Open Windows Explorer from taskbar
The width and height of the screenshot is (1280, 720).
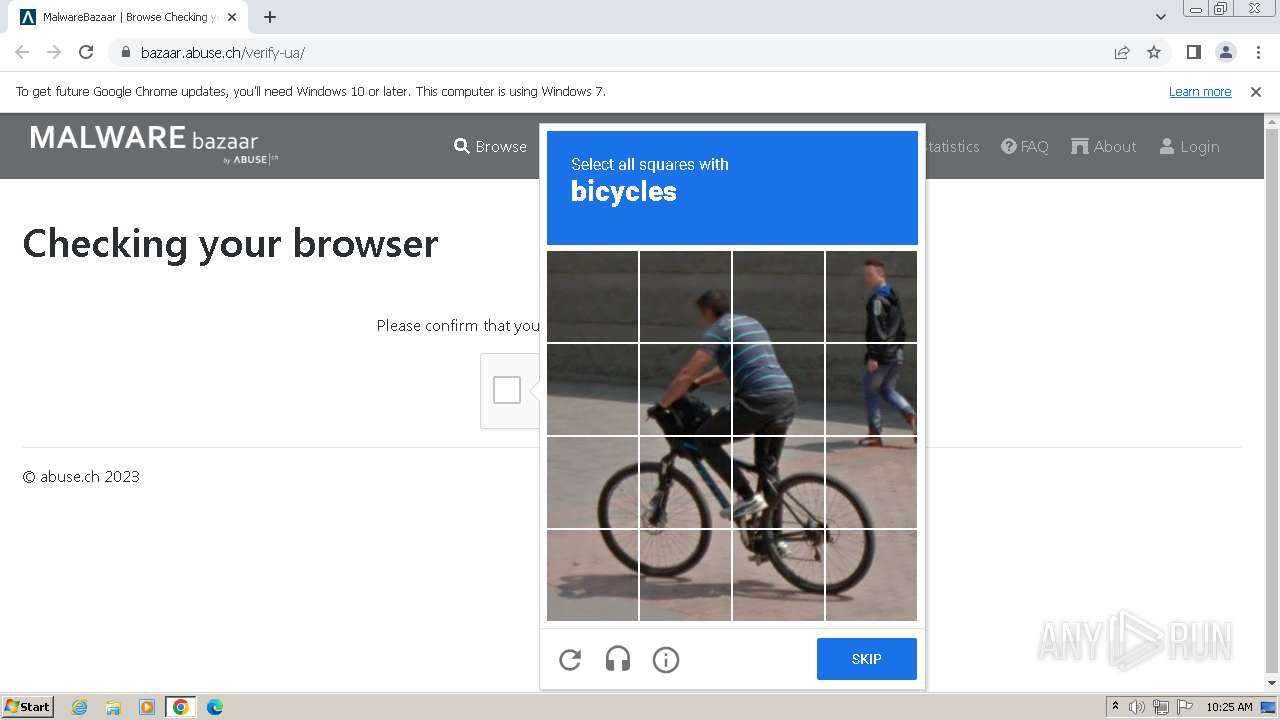[113, 707]
